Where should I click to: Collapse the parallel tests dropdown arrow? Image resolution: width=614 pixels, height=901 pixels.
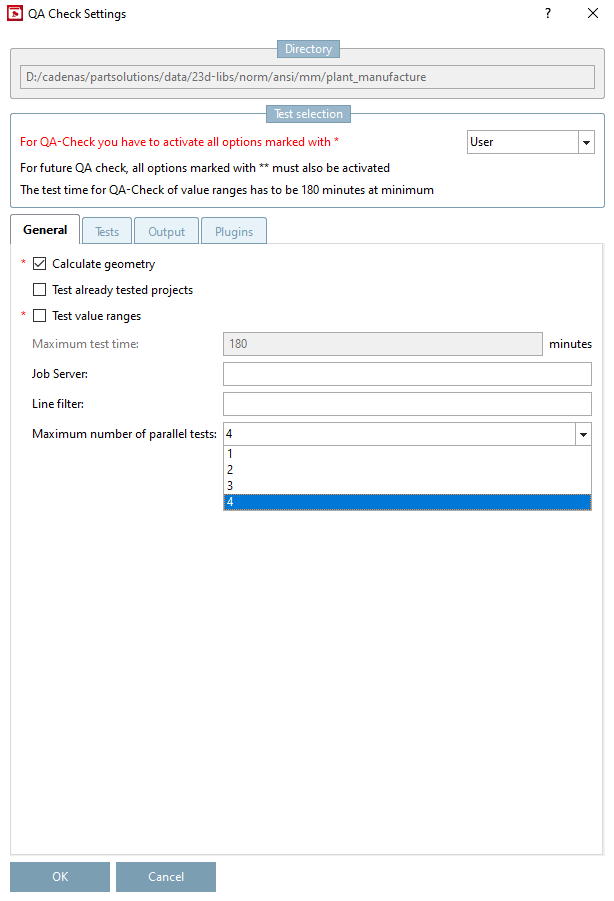[x=583, y=434]
